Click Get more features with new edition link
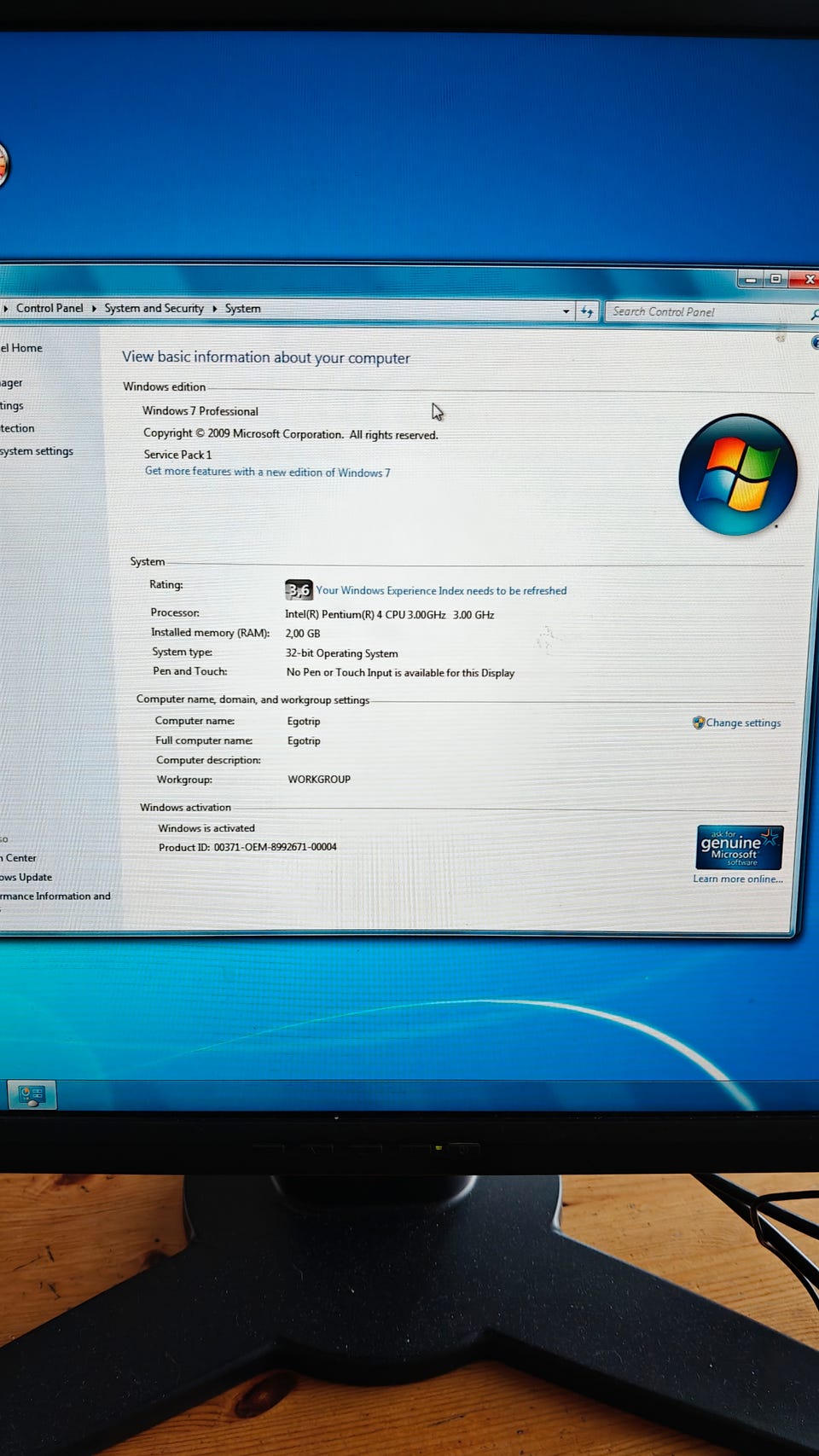Image resolution: width=819 pixels, height=1456 pixels. 267,472
